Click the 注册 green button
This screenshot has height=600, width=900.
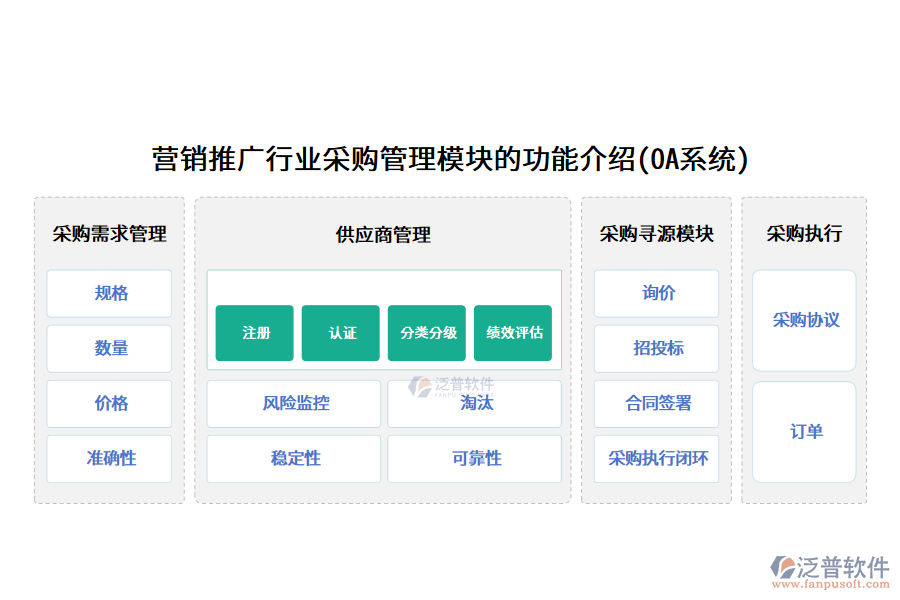[255, 333]
